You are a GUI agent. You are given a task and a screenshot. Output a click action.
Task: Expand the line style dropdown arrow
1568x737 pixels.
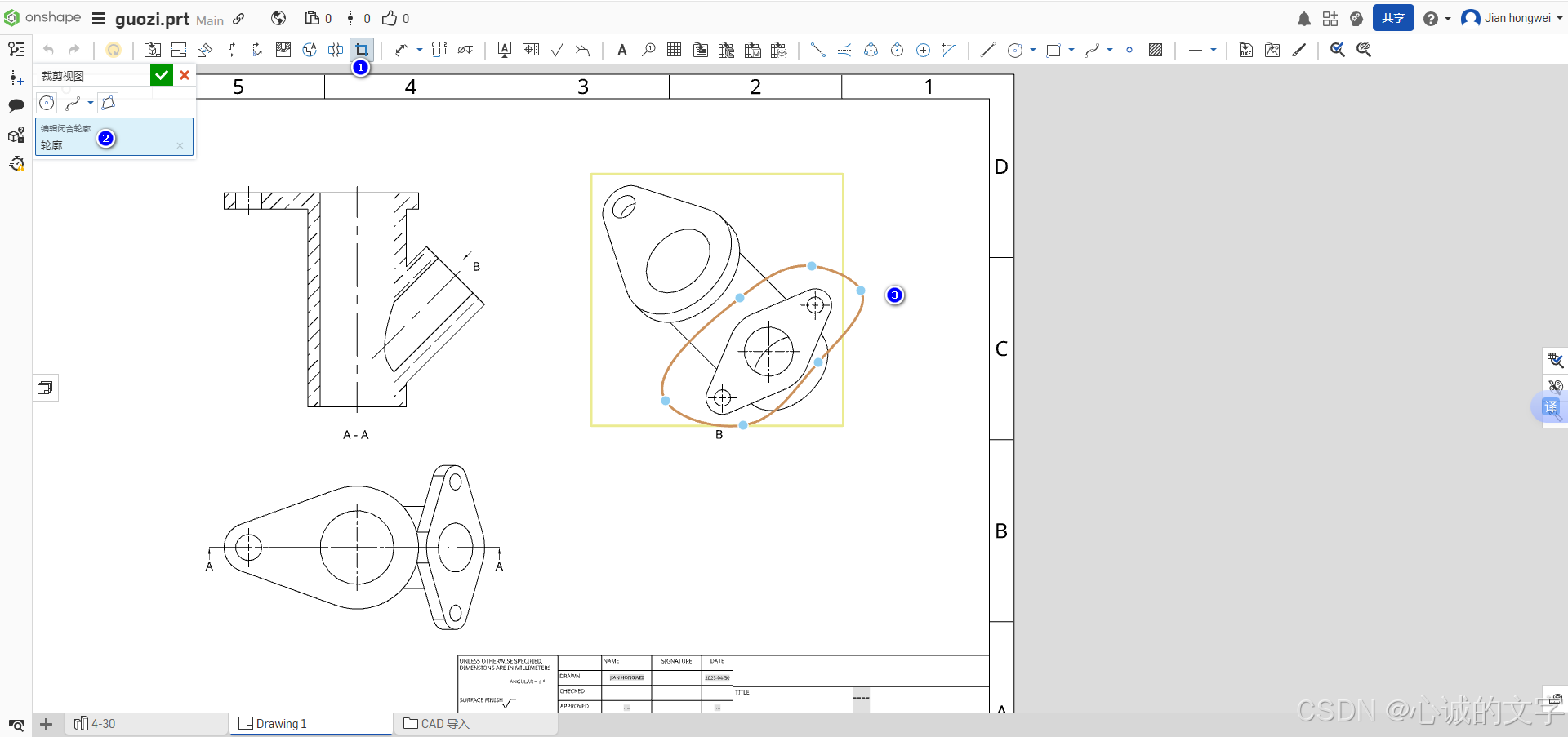[x=1214, y=50]
